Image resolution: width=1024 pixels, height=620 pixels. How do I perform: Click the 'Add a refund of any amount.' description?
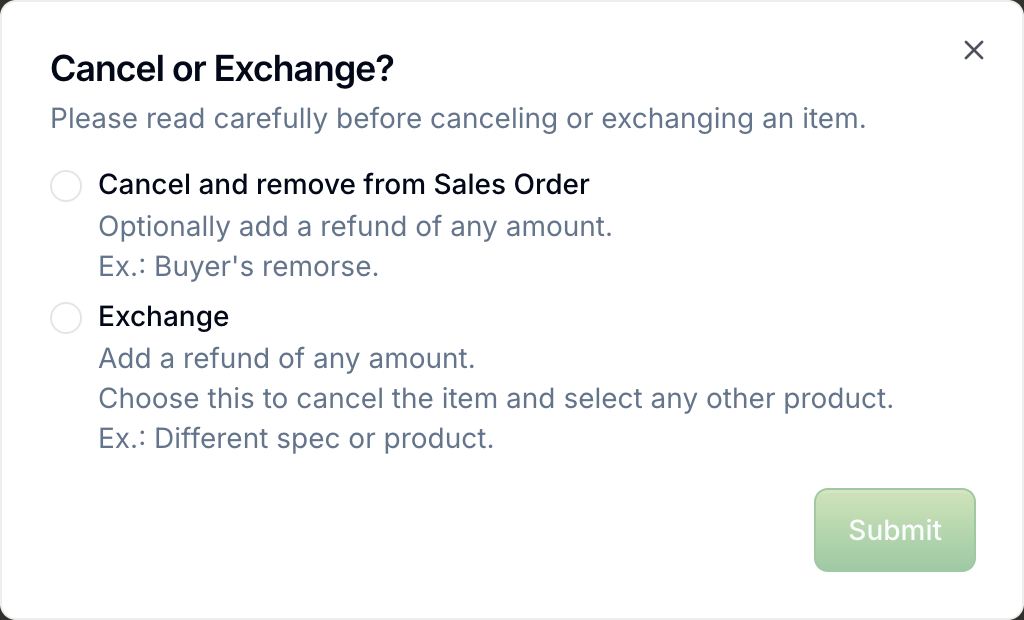pos(287,359)
